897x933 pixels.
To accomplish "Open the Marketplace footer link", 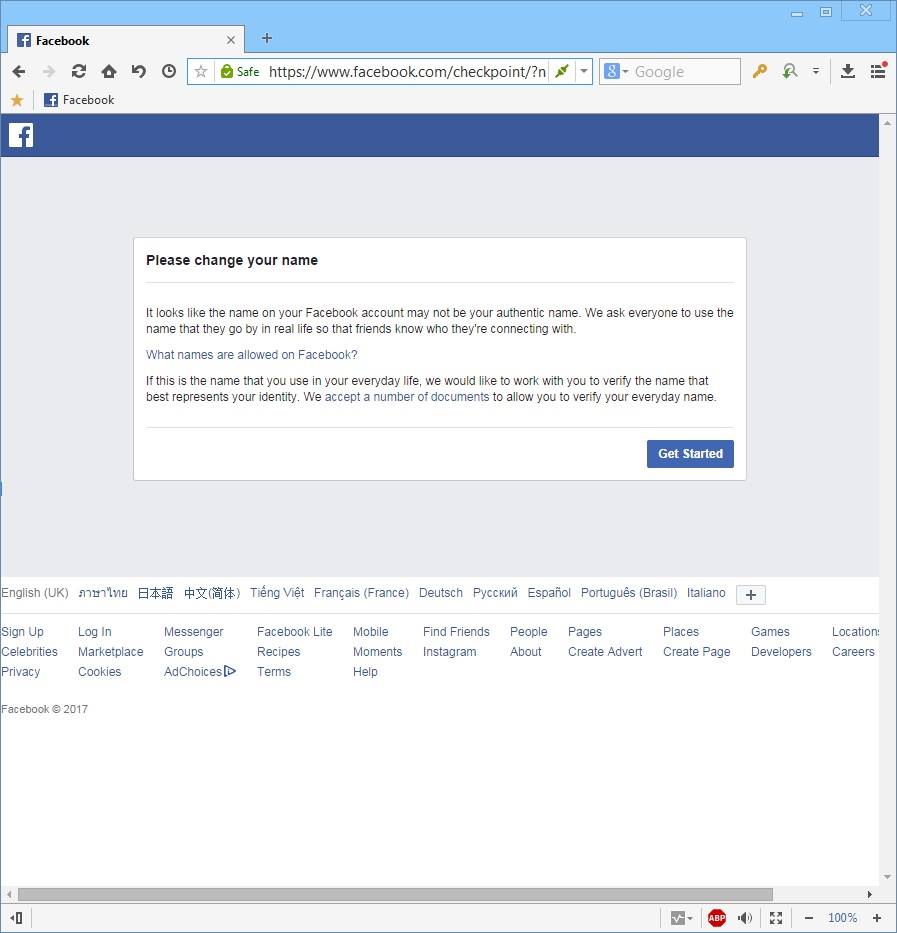I will point(111,652).
